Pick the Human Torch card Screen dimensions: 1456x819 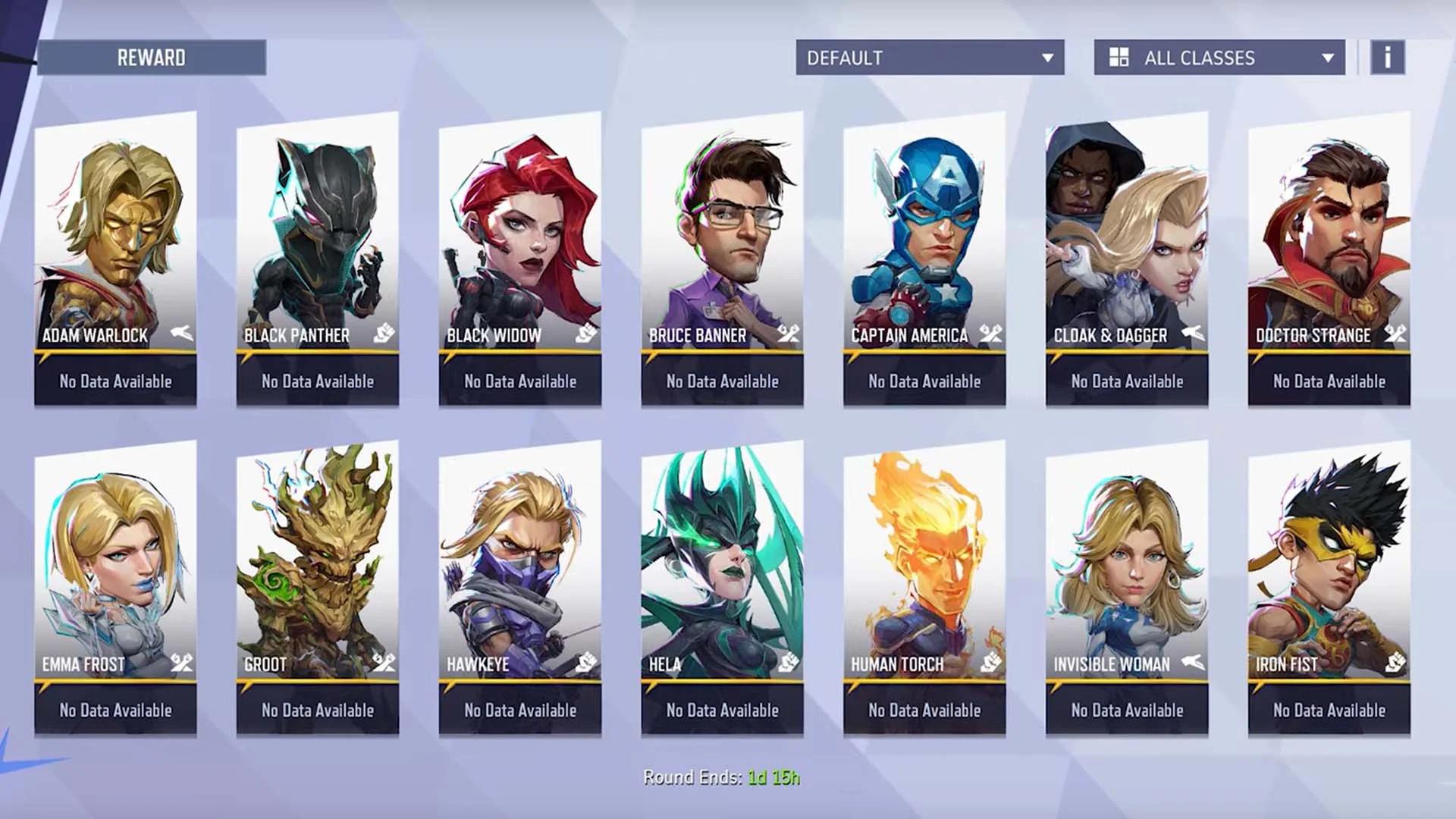[924, 588]
